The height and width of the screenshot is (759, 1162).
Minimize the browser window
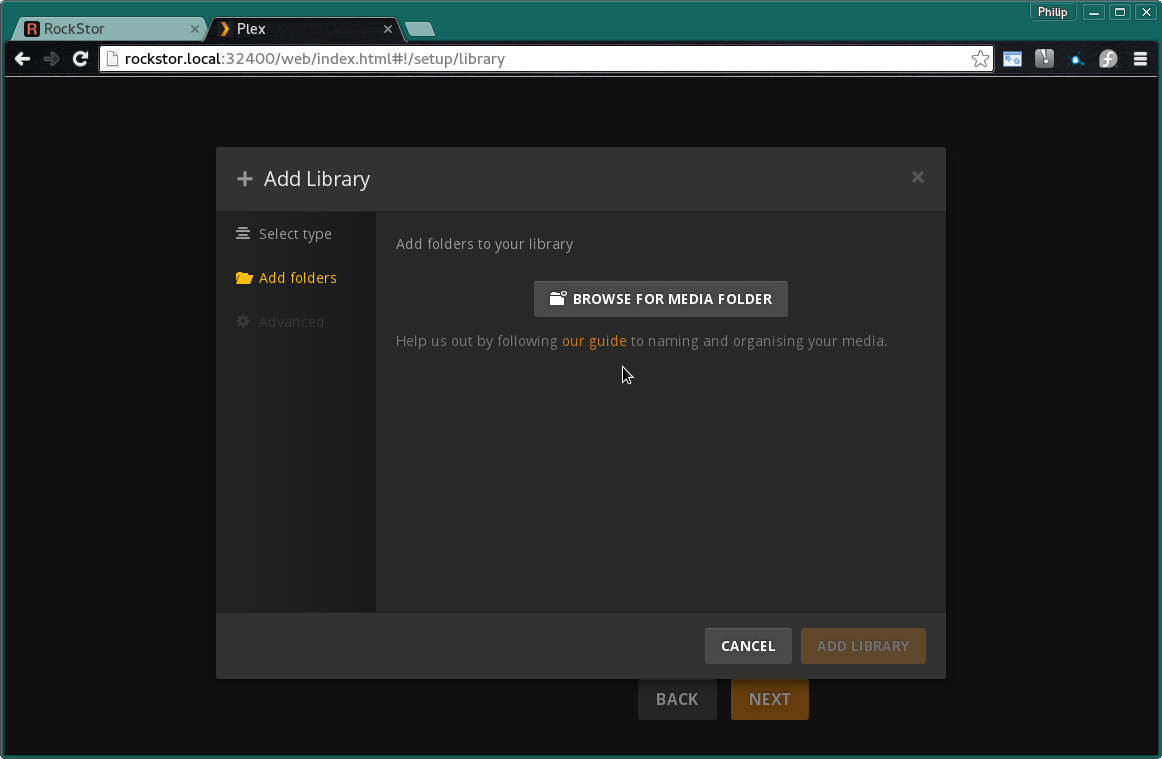(1094, 12)
